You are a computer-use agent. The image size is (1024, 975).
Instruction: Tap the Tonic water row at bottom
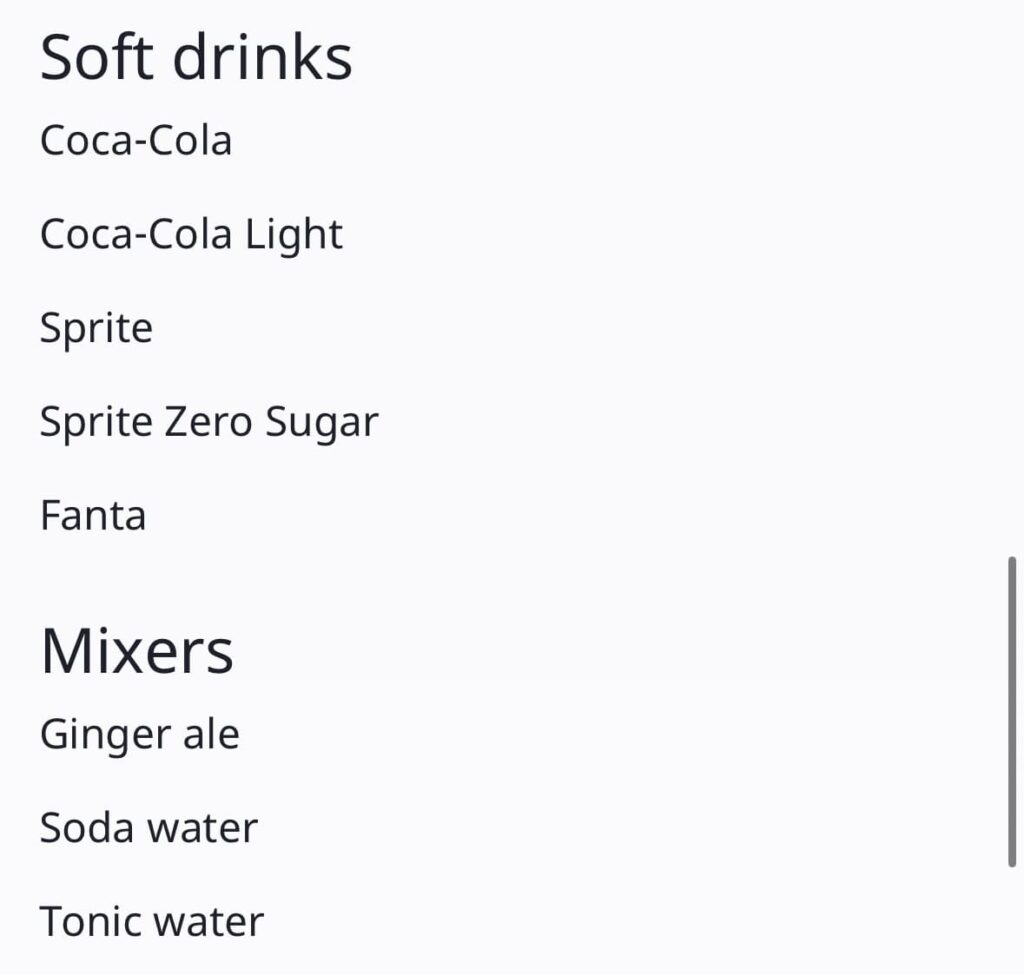click(x=152, y=921)
